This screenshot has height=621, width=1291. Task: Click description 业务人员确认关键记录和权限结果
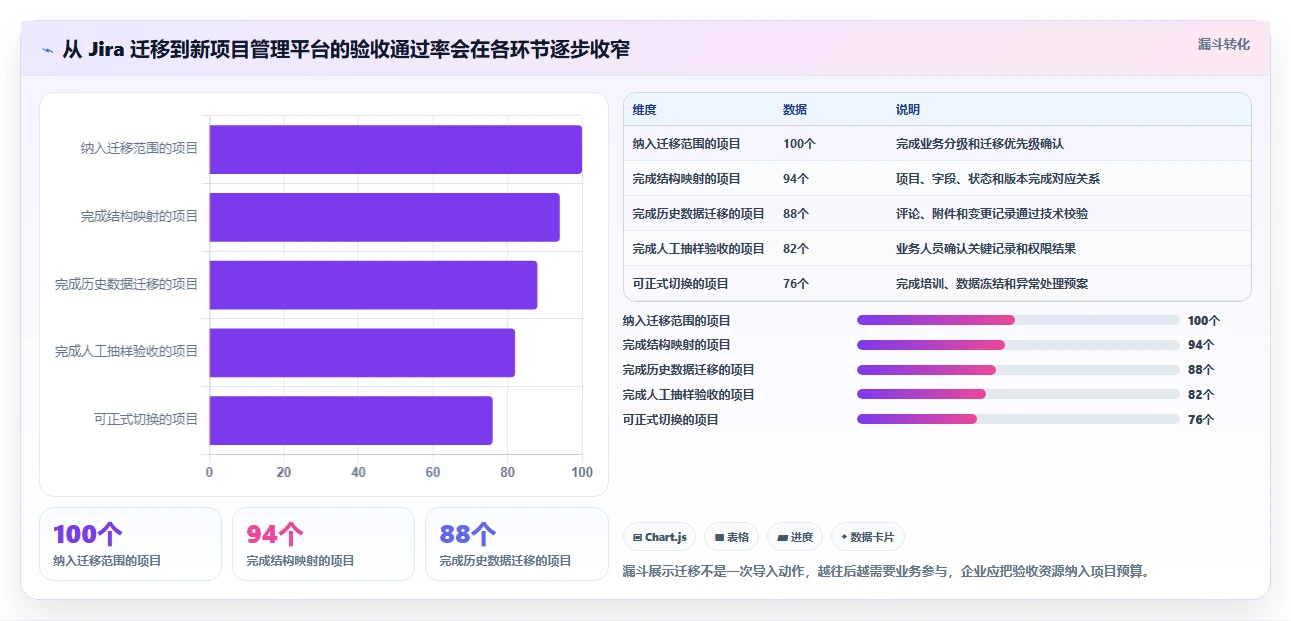986,249
